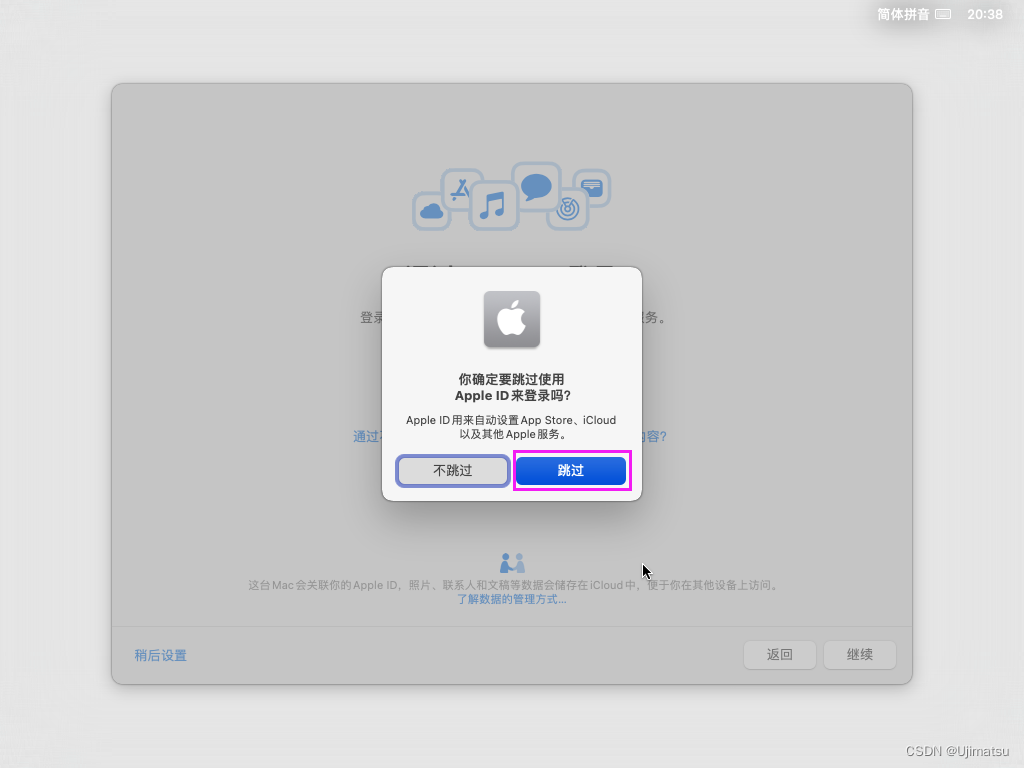The width and height of the screenshot is (1024, 768).
Task: Click the 跳过 (Skip) button
Action: 571,470
